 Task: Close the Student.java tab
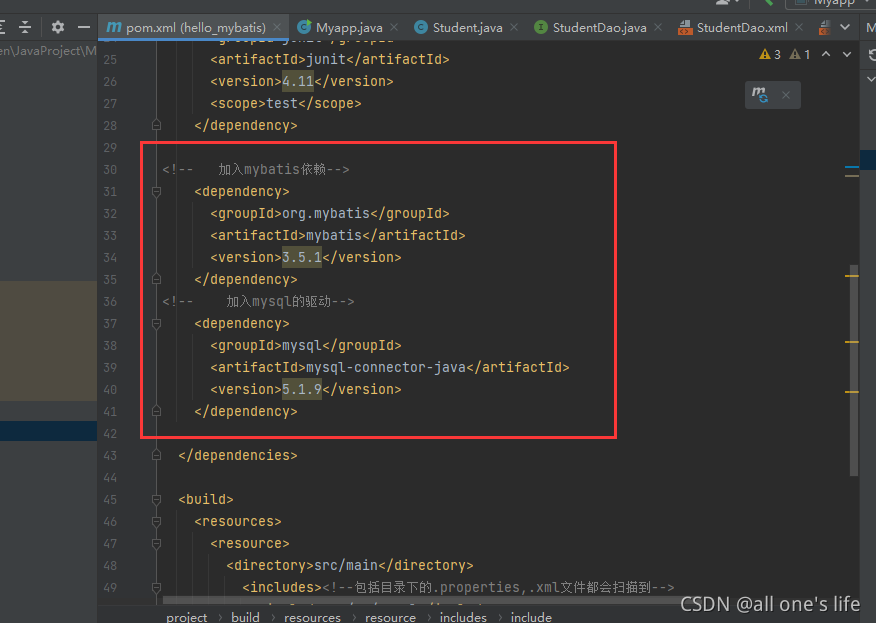[513, 27]
